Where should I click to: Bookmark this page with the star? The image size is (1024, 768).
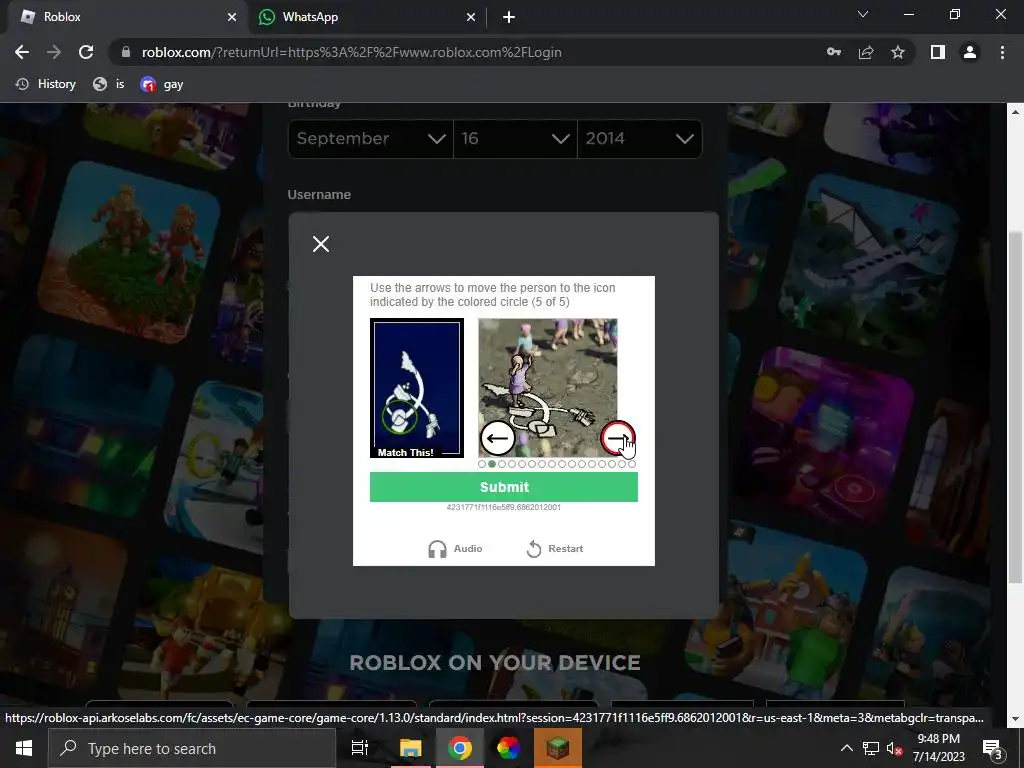point(898,52)
